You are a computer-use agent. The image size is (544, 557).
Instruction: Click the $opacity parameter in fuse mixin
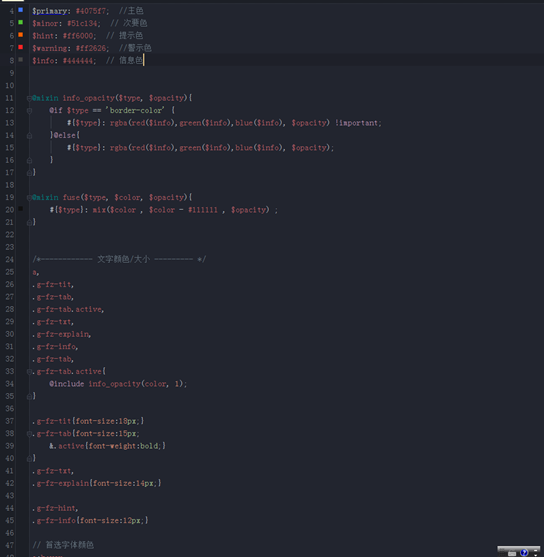(x=167, y=197)
